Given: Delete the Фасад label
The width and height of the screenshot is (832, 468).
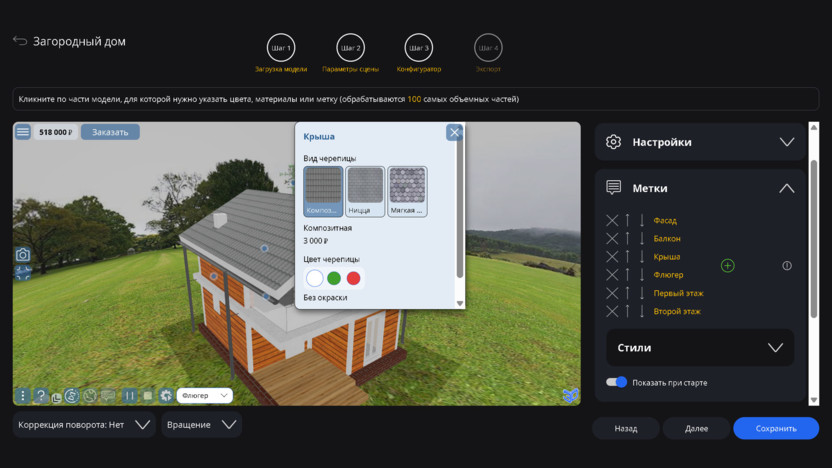Looking at the screenshot, I should tap(612, 220).
